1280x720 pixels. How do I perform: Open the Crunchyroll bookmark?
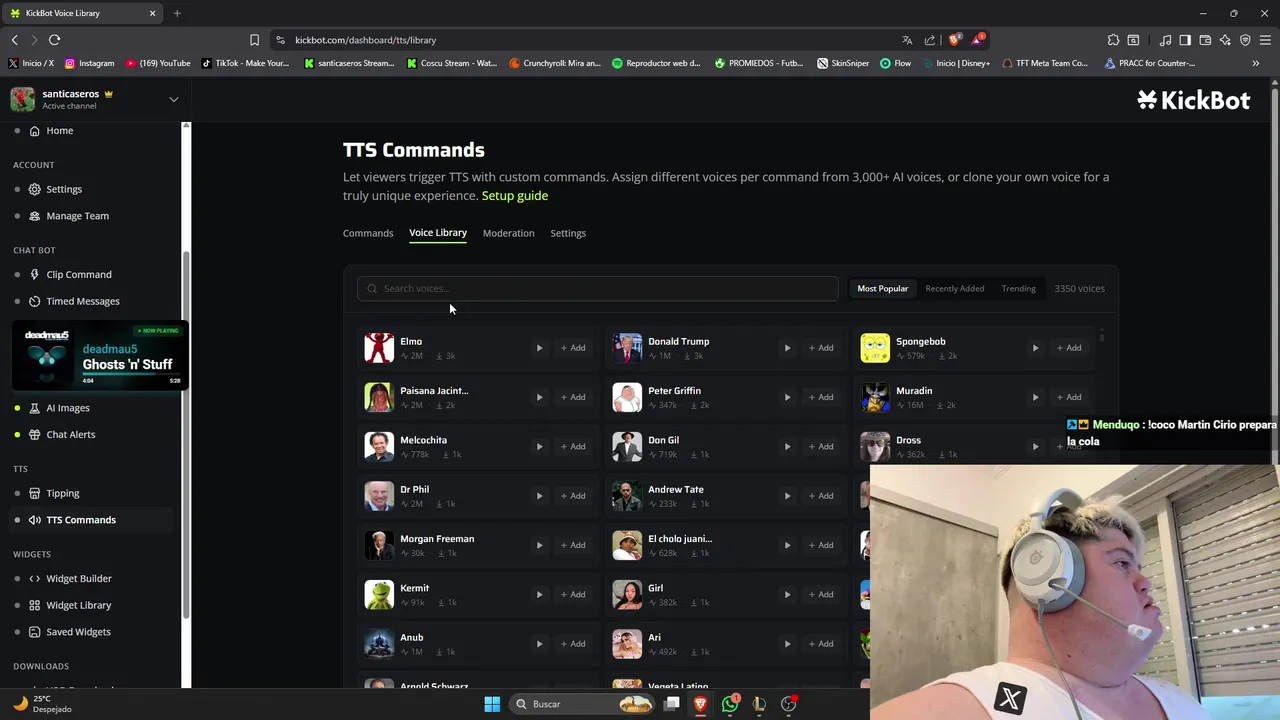click(555, 63)
